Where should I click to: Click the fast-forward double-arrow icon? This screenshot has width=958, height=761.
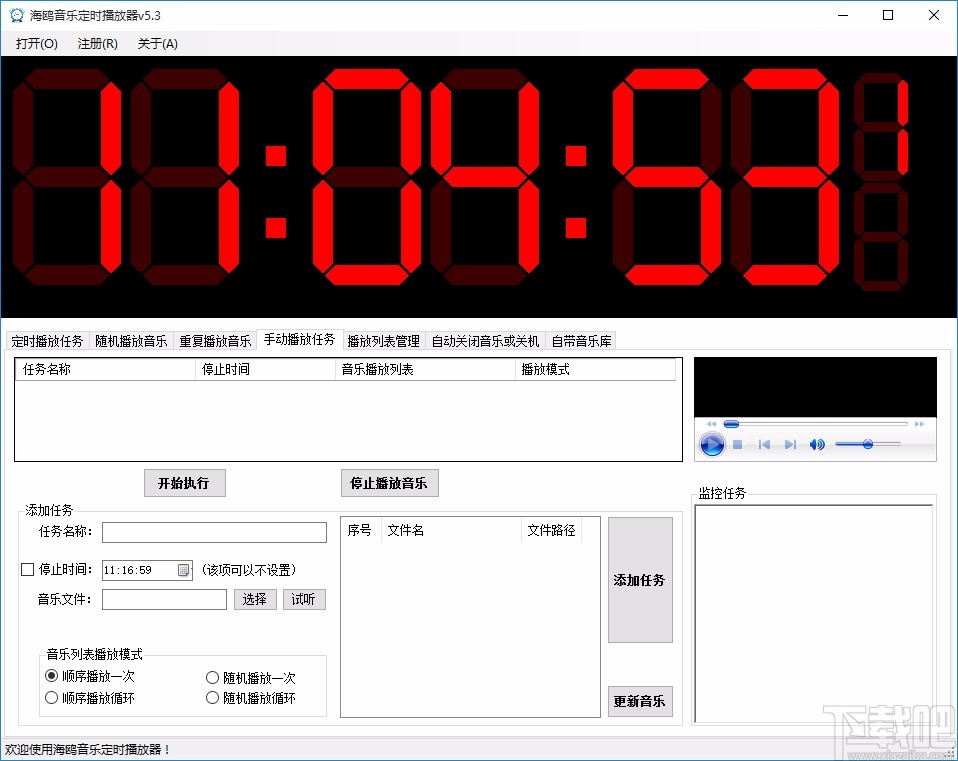coord(918,424)
